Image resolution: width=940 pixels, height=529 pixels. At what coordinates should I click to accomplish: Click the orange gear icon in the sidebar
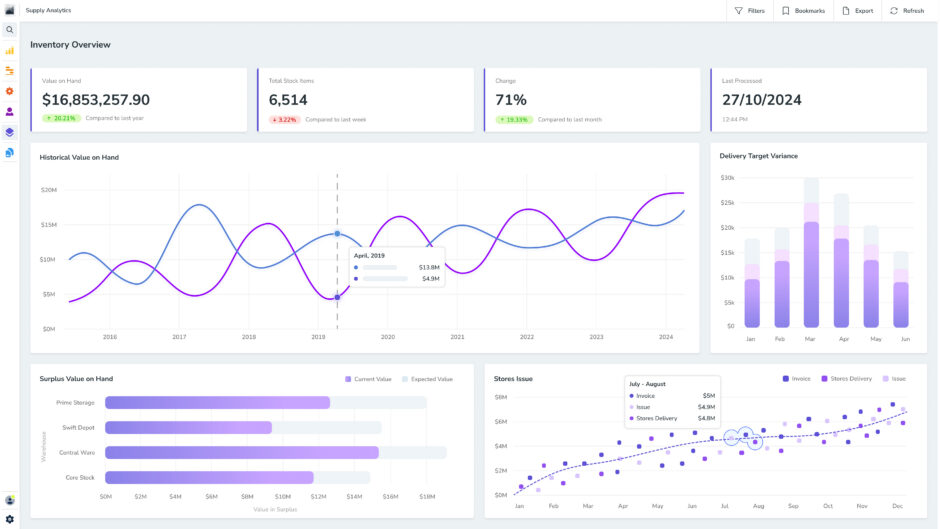coord(10,91)
